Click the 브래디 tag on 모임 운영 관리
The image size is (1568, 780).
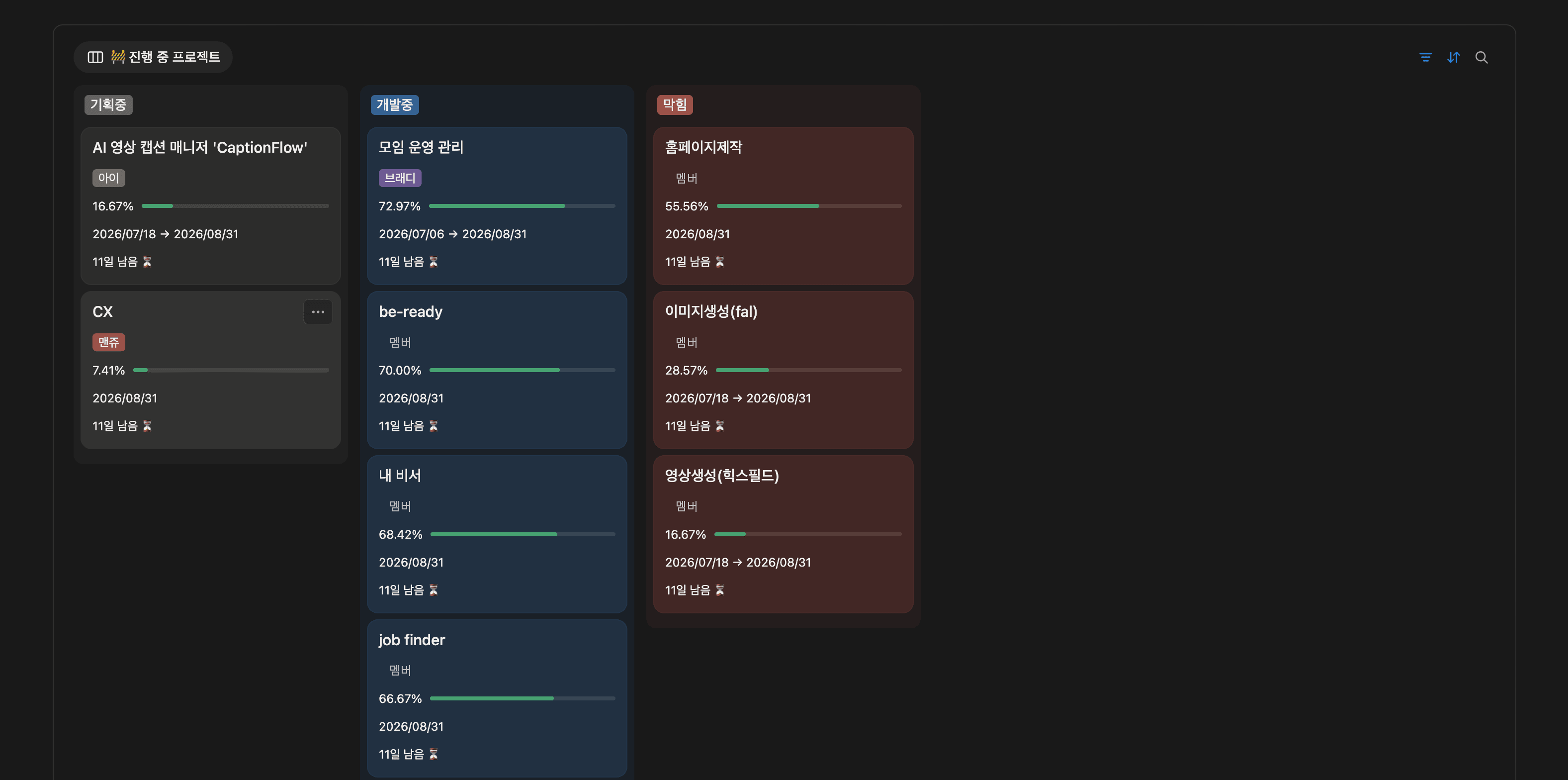pyautogui.click(x=400, y=178)
